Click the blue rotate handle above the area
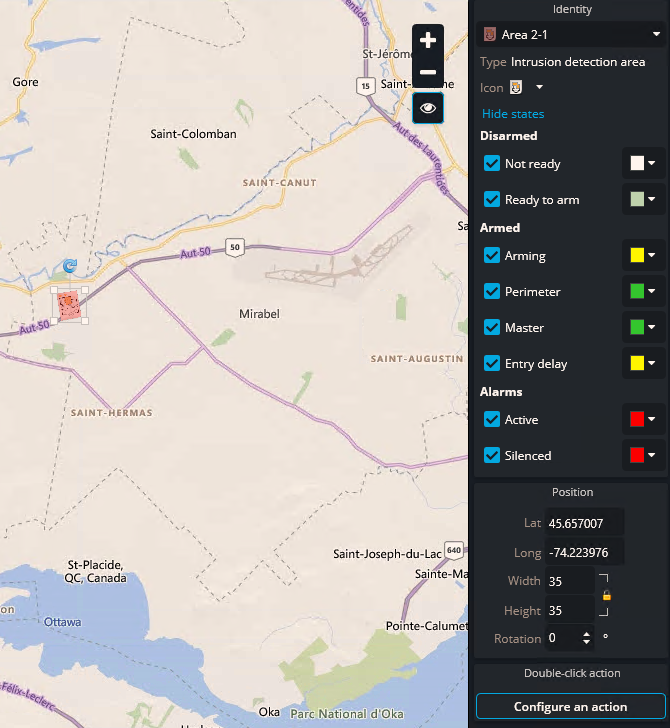 [x=69, y=265]
